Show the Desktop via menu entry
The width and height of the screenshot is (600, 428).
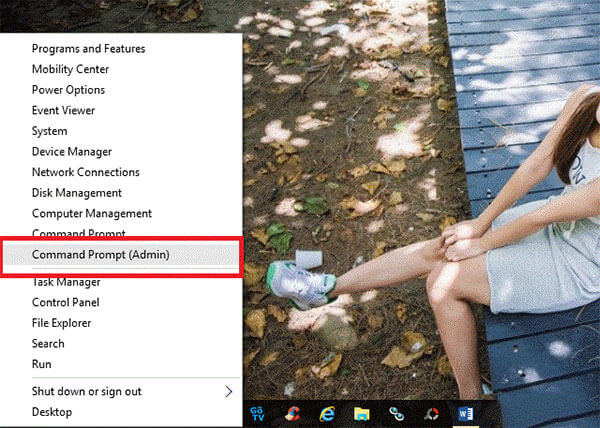tap(52, 412)
